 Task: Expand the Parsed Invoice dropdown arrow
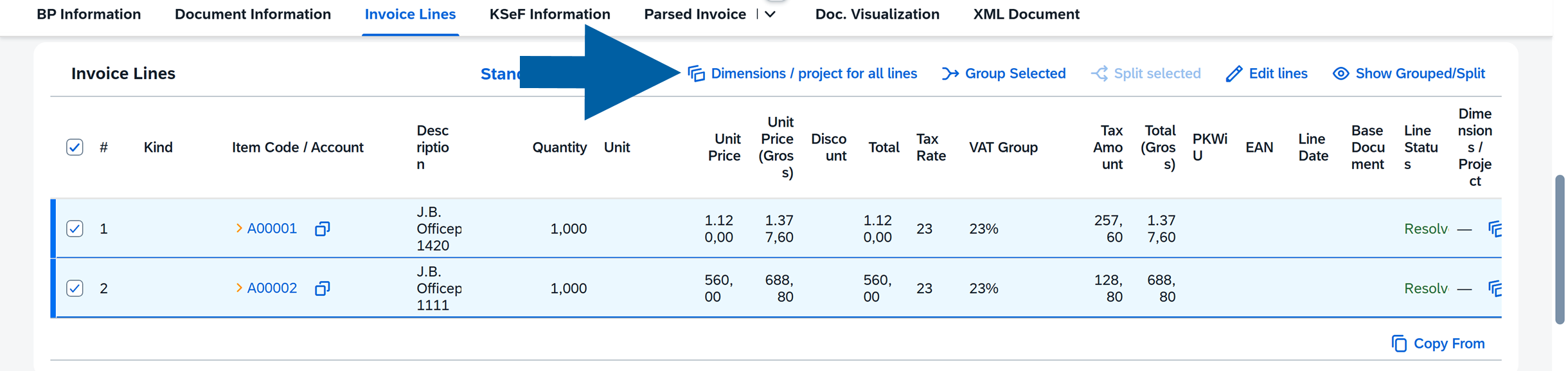click(771, 14)
